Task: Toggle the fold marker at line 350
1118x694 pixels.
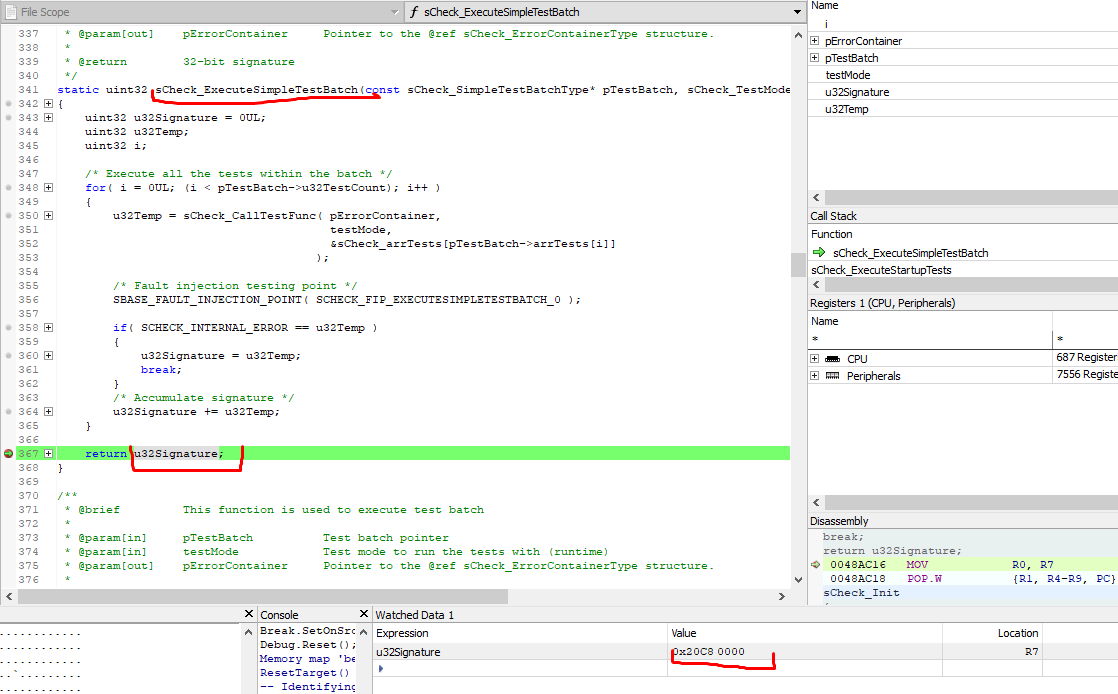Action: pos(48,215)
